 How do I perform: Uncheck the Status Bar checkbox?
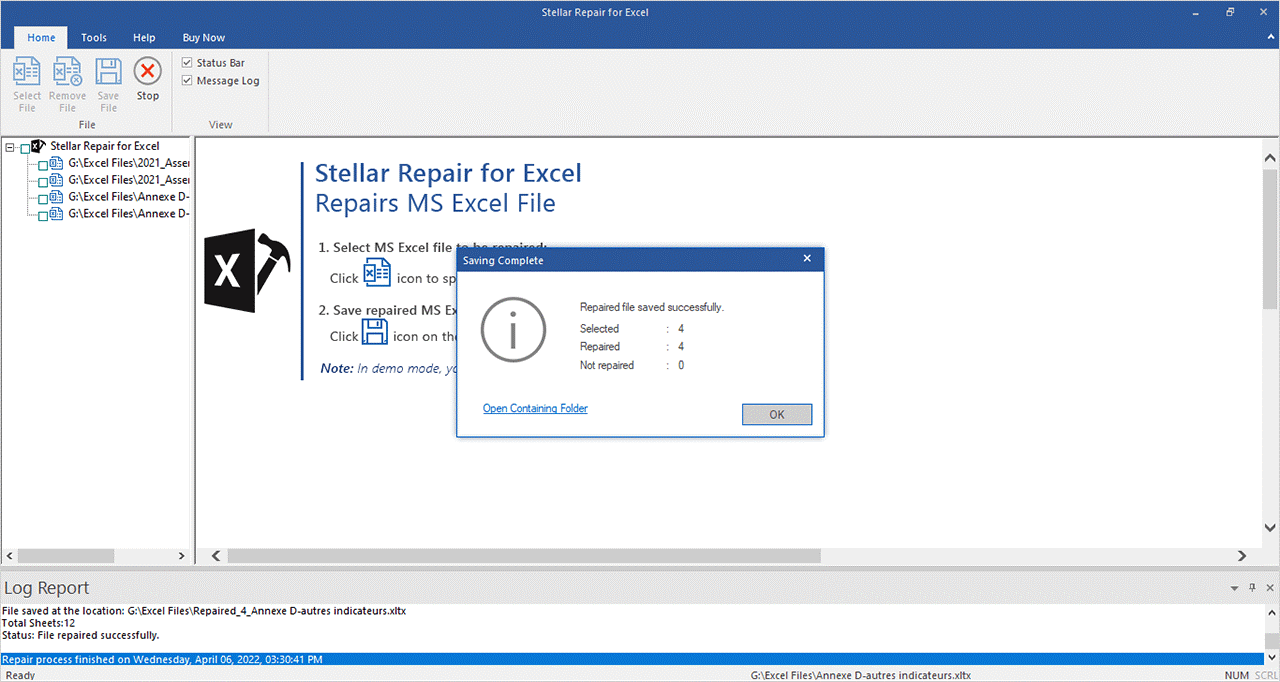coord(187,63)
